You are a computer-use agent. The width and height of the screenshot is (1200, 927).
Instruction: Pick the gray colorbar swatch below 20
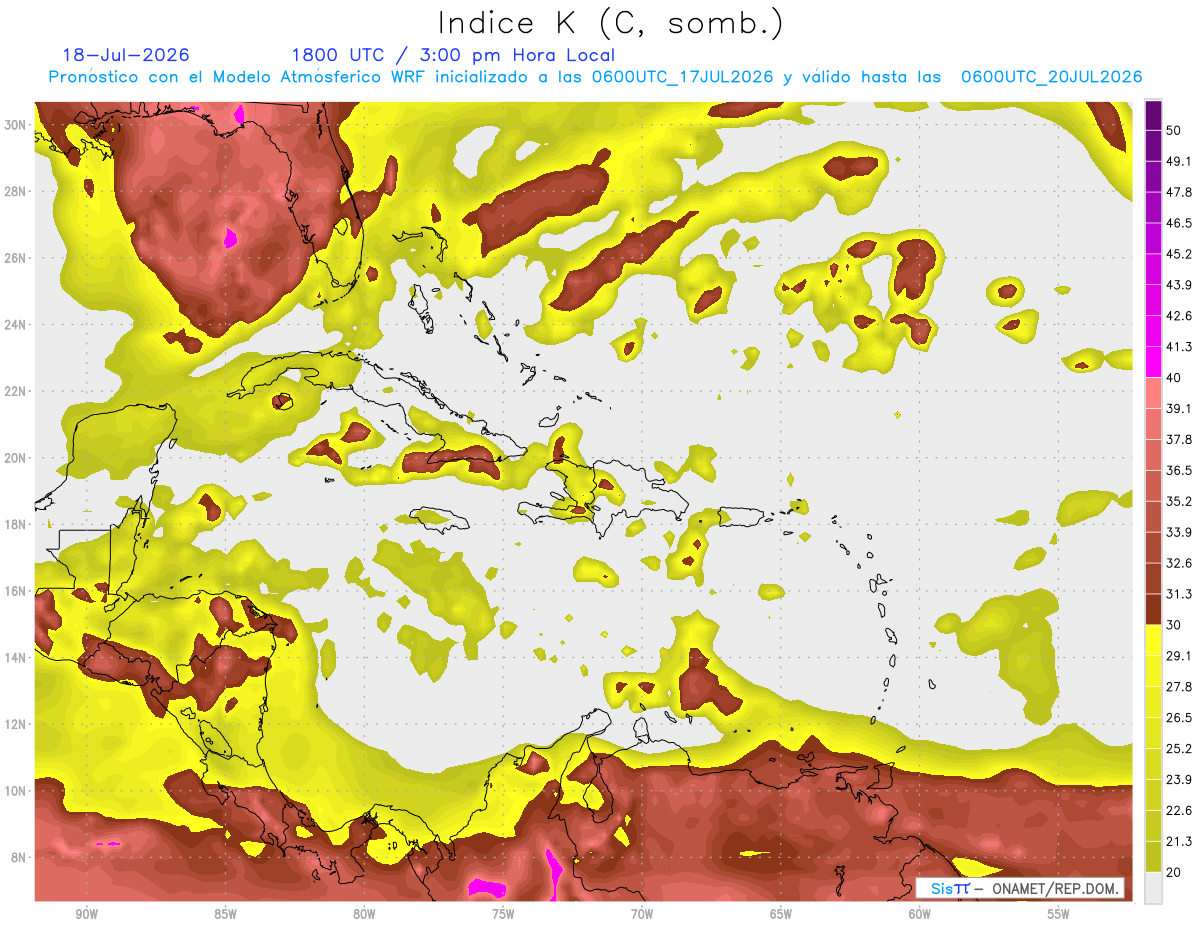tap(1153, 888)
